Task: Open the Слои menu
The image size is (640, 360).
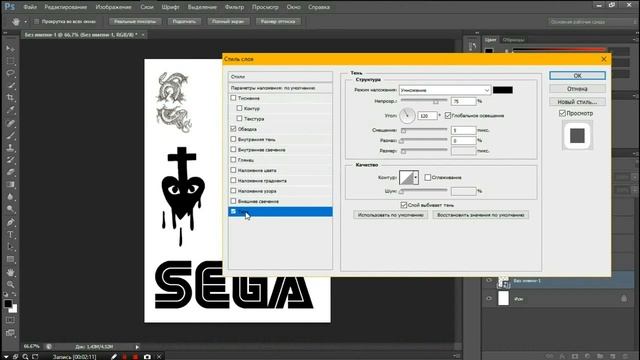Action: pyautogui.click(x=147, y=7)
